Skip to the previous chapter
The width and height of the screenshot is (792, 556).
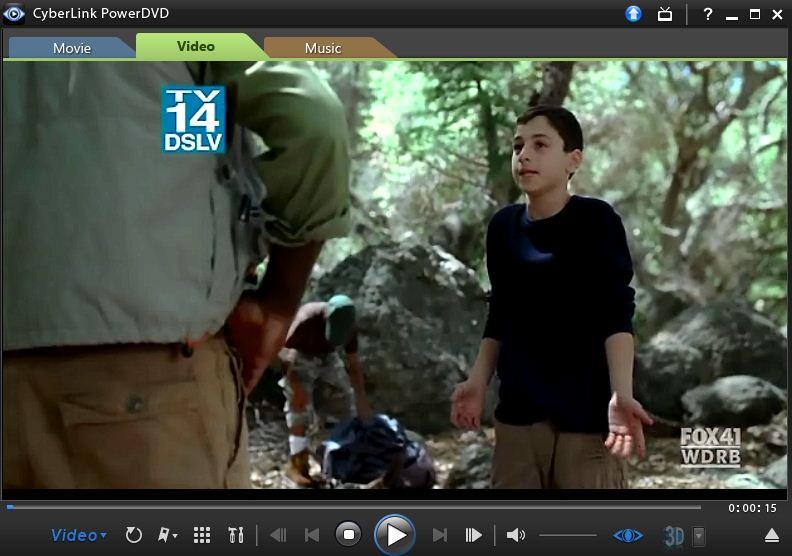tap(312, 535)
